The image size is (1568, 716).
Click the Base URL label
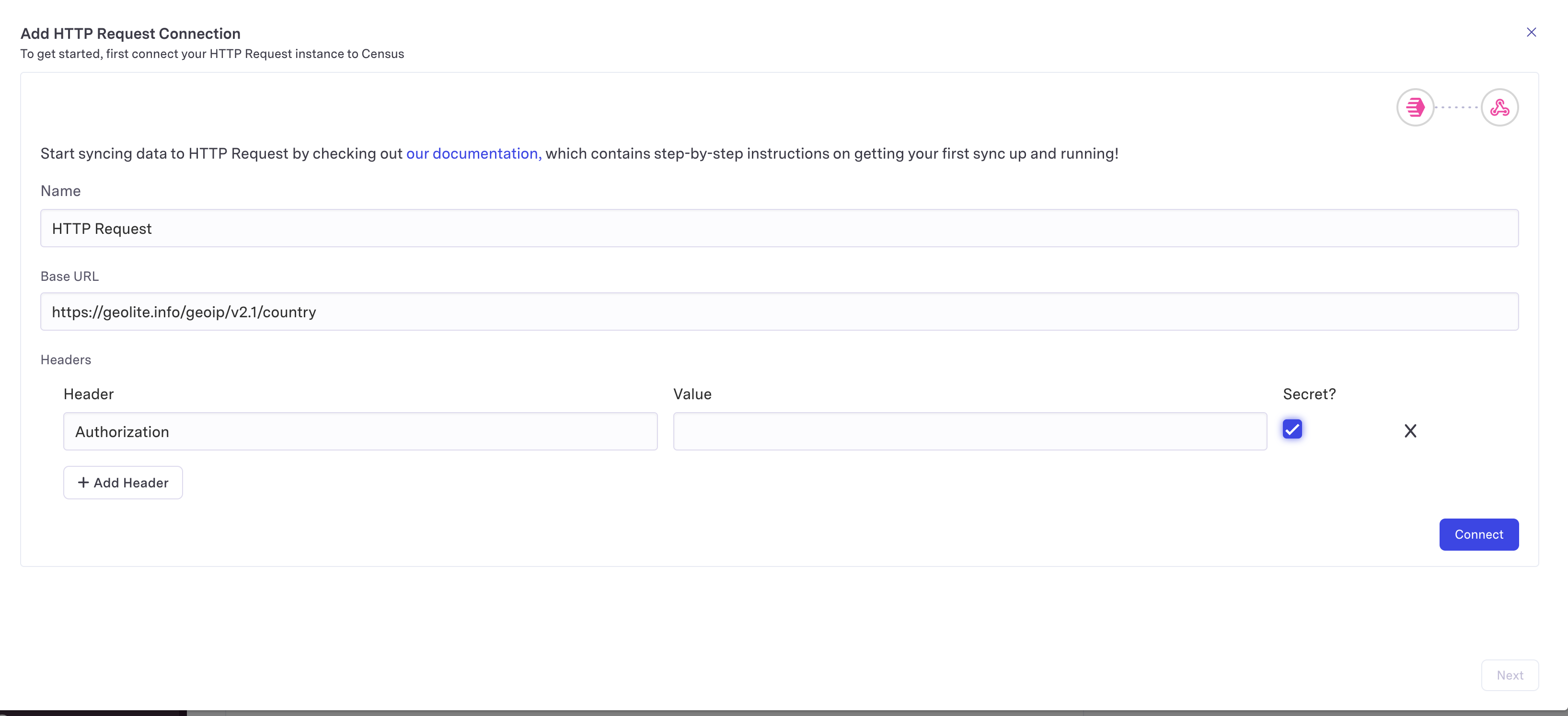[x=69, y=277]
